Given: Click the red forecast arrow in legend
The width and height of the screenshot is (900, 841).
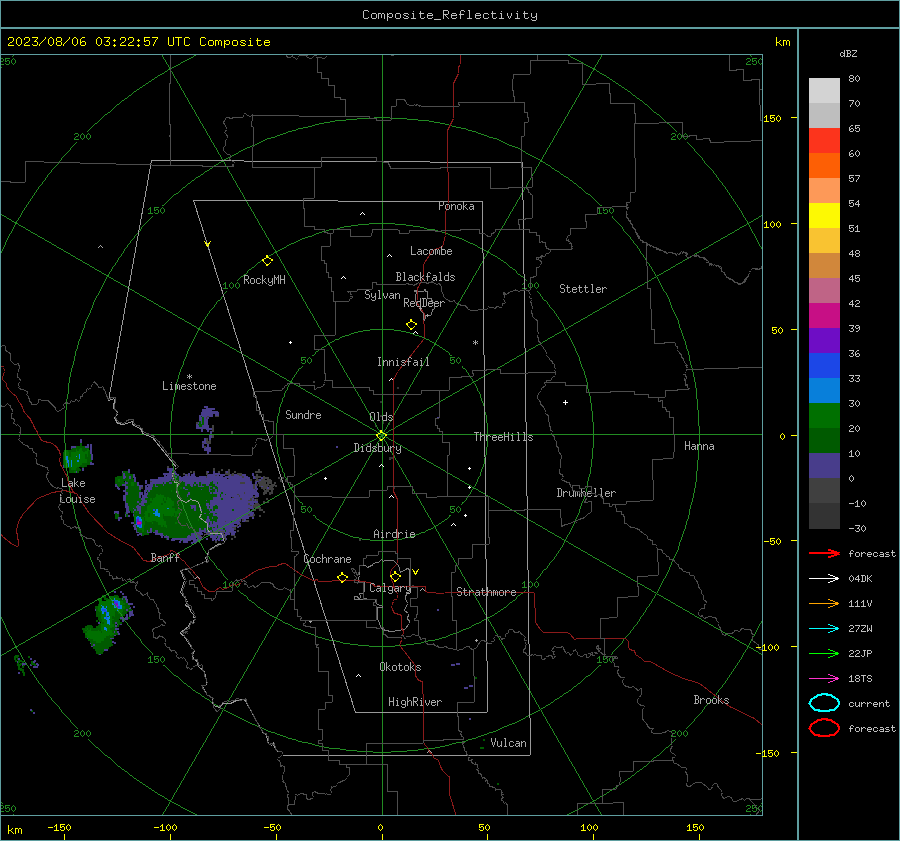Looking at the screenshot, I should [x=824, y=553].
